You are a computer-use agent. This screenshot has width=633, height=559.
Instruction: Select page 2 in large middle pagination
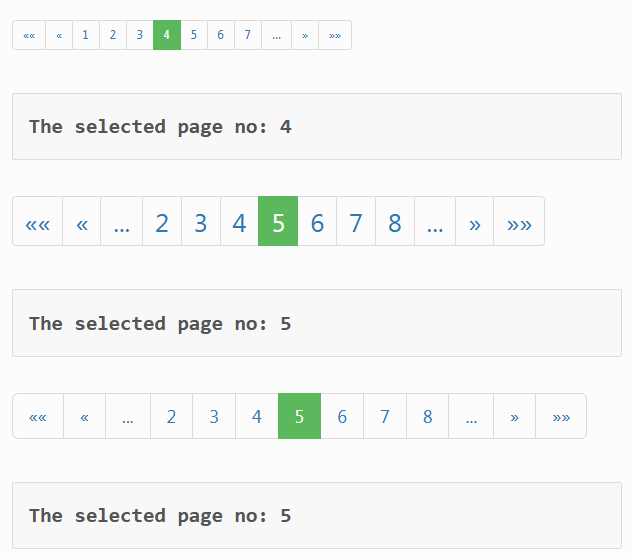162,221
